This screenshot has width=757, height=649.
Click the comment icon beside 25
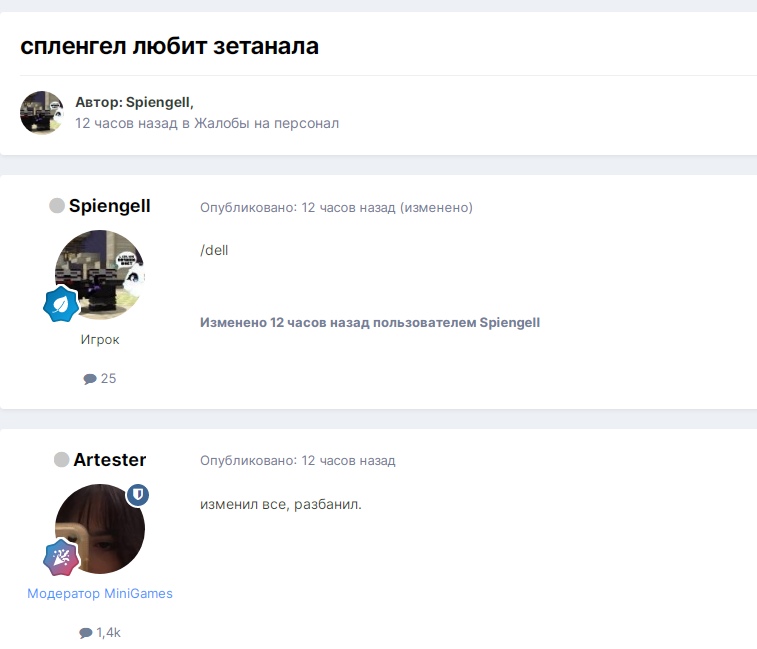click(90, 379)
